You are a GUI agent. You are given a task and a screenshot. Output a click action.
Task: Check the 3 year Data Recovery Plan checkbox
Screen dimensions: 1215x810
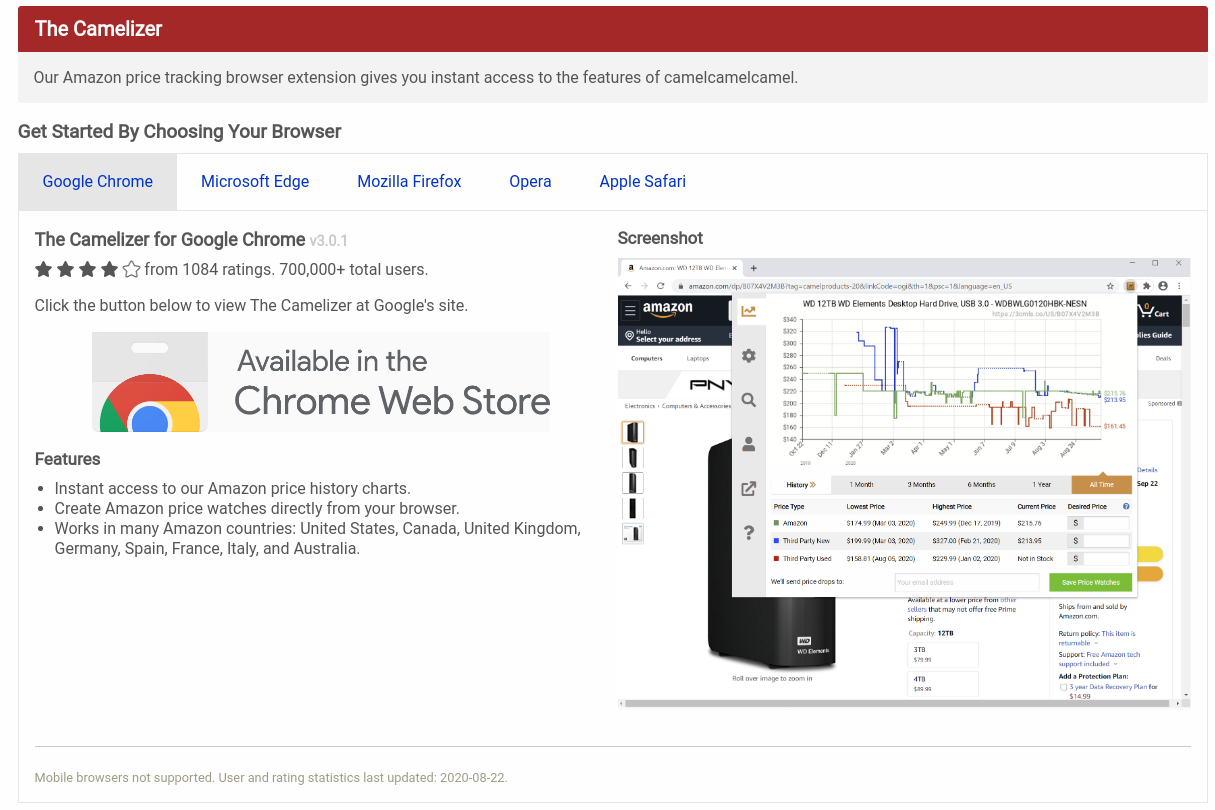1063,687
